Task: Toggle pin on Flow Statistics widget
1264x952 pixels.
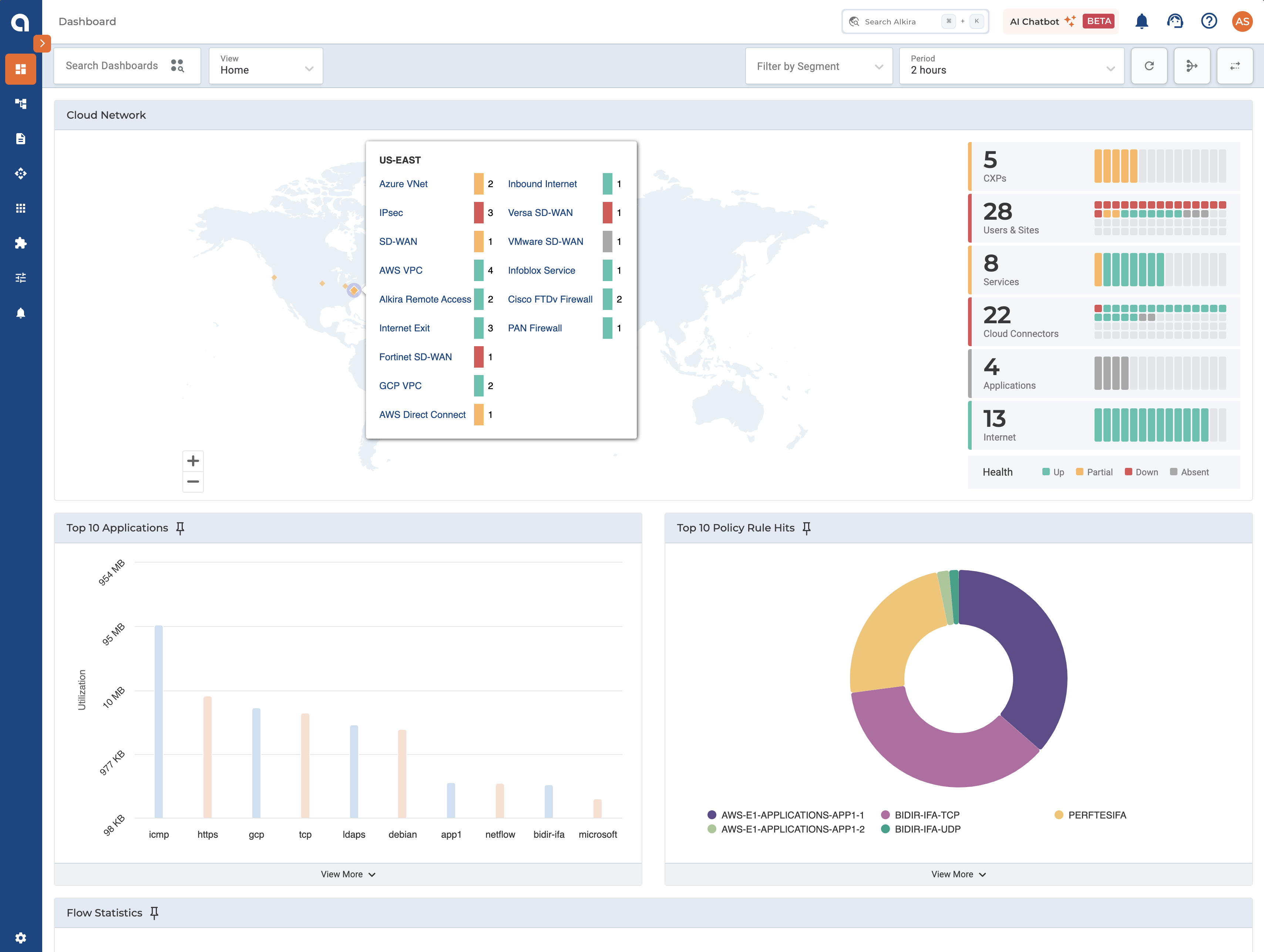Action: 154,912
